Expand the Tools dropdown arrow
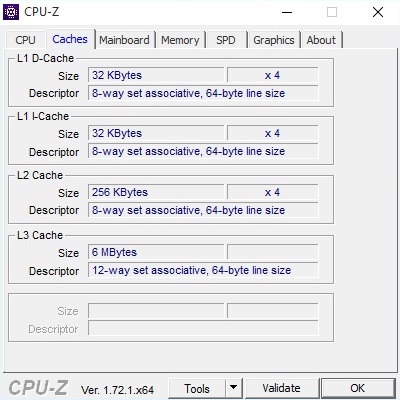400x400 pixels. pos(234,388)
